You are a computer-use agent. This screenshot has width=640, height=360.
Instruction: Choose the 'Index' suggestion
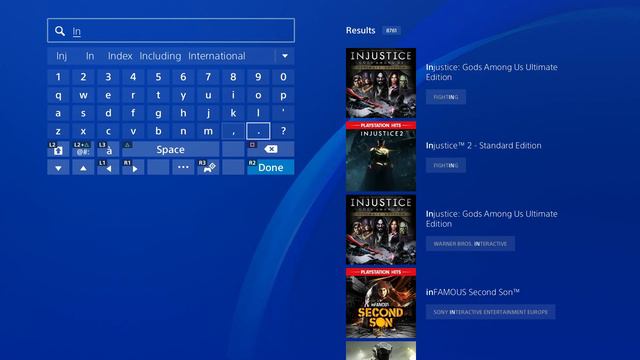pos(120,56)
